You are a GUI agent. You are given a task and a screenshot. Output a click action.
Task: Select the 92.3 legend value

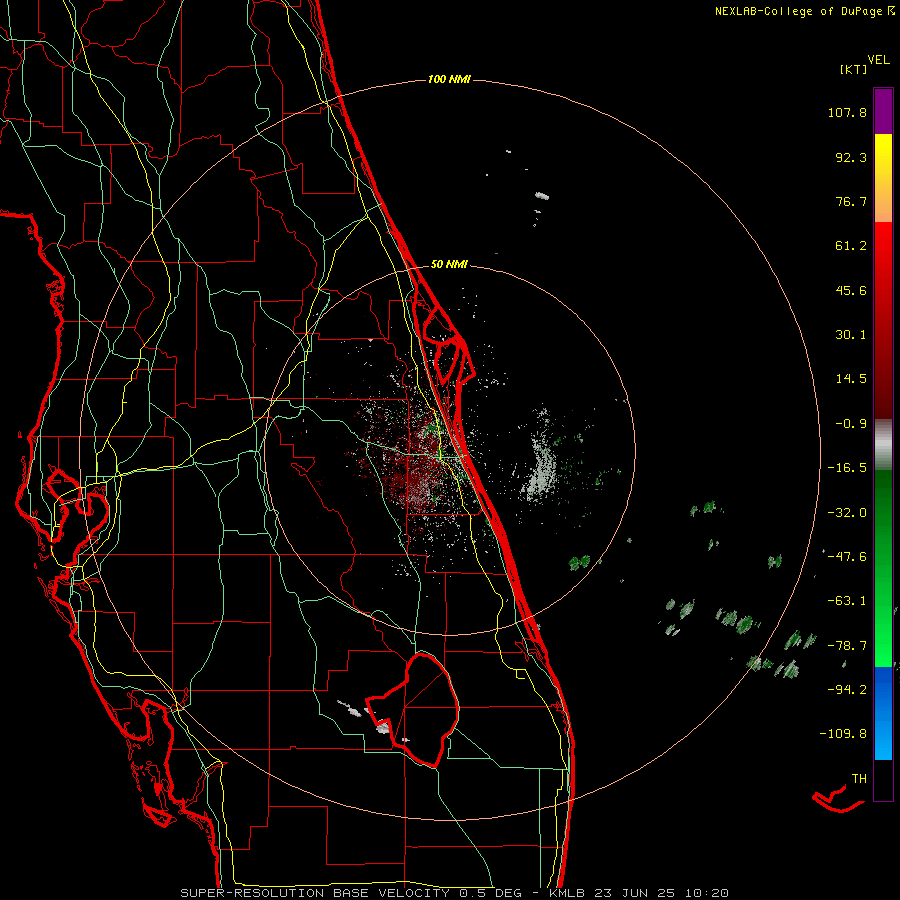pos(851,157)
